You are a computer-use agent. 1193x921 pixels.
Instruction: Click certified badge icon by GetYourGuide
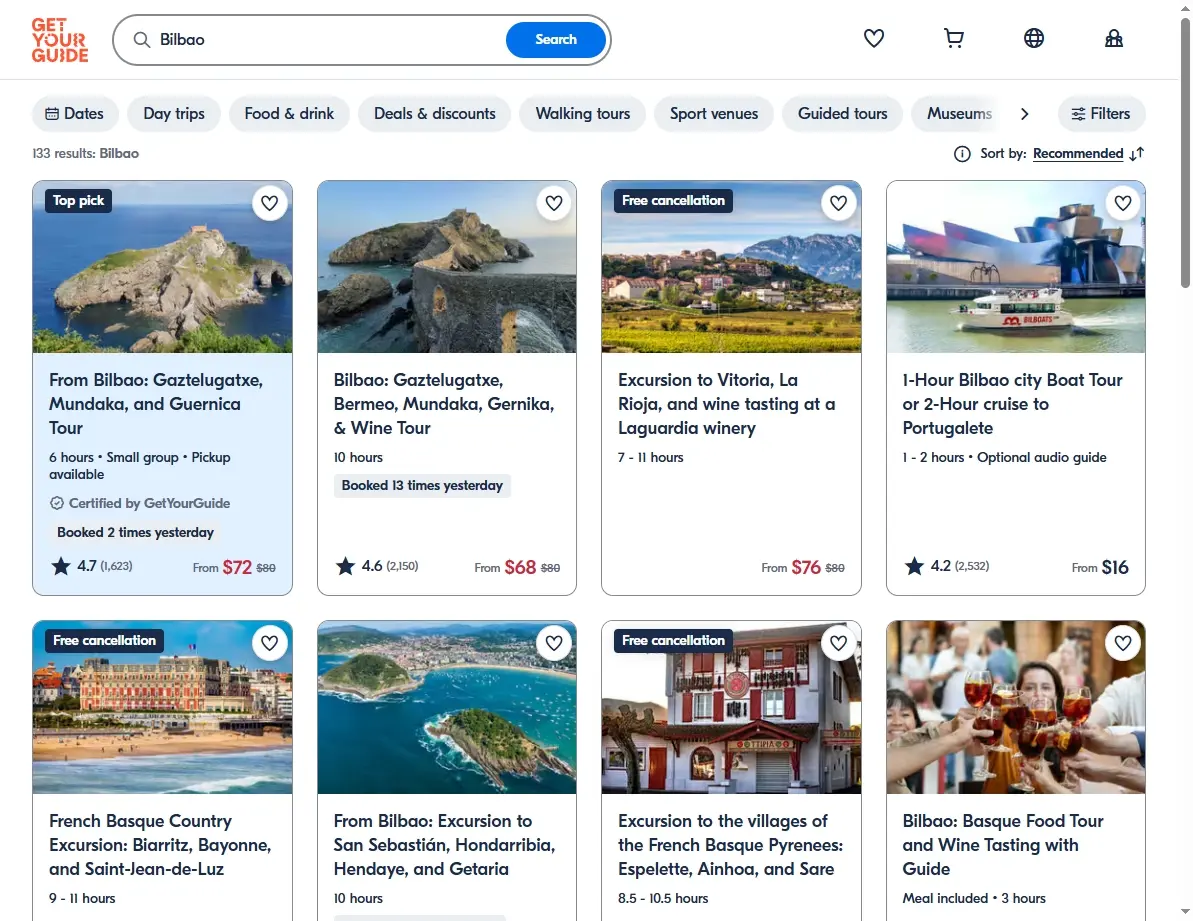coord(56,503)
